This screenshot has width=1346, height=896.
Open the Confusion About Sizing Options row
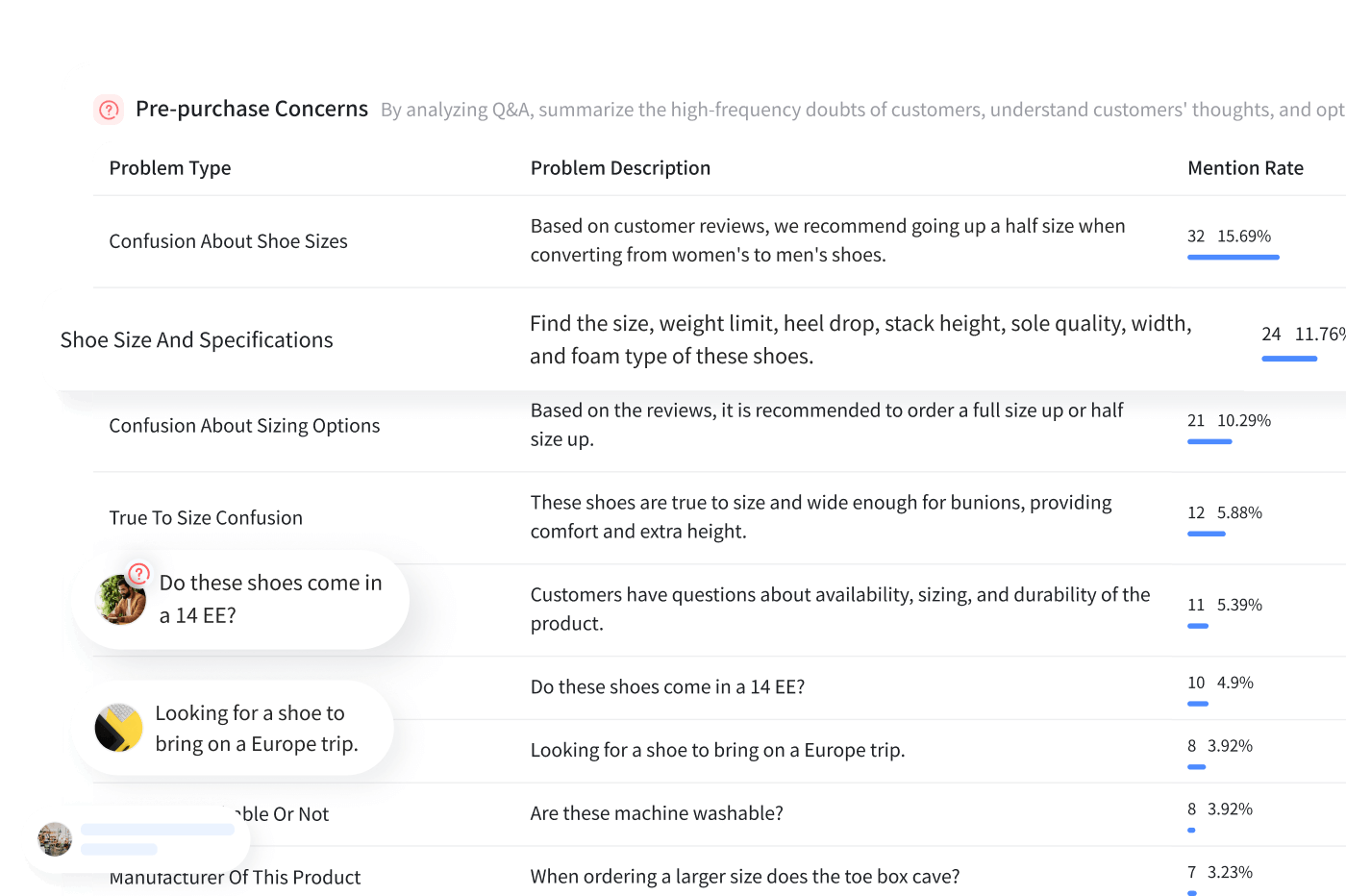(x=244, y=426)
